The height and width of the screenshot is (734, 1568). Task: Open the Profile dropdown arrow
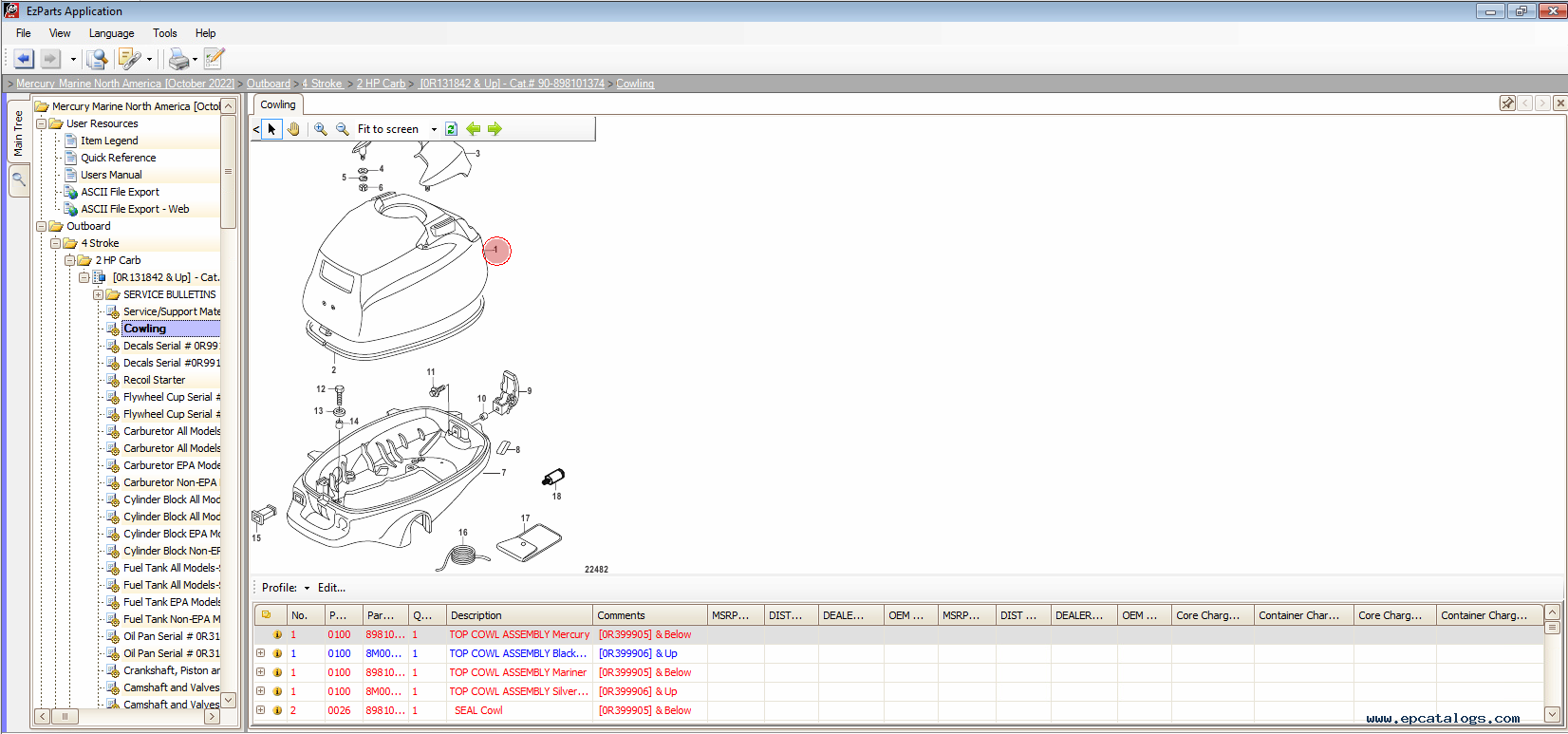click(x=307, y=589)
